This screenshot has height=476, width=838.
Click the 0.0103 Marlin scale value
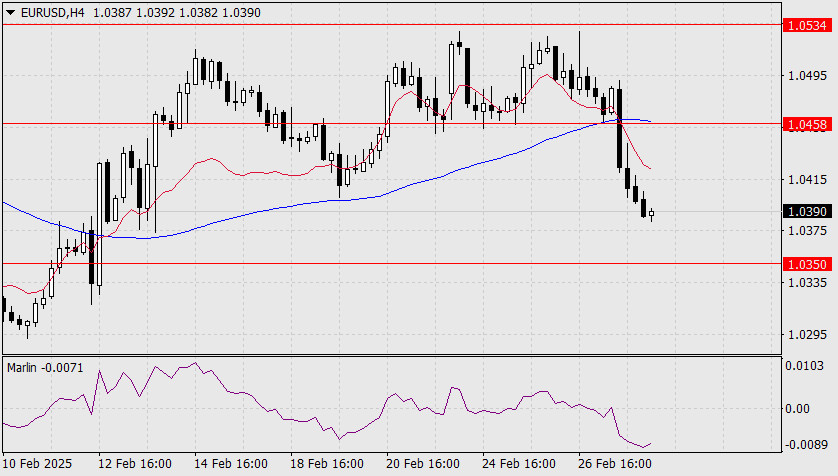coord(804,366)
